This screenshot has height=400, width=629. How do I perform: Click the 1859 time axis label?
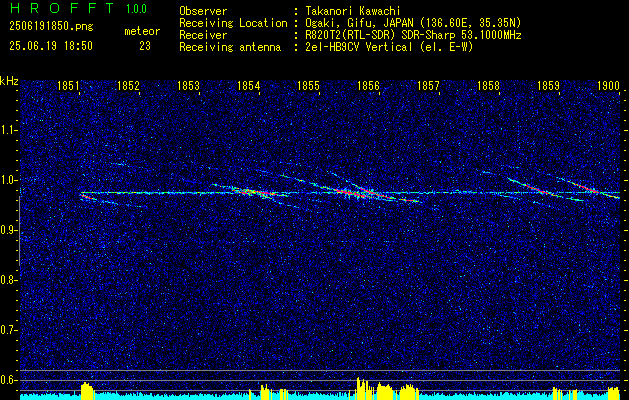(x=549, y=86)
